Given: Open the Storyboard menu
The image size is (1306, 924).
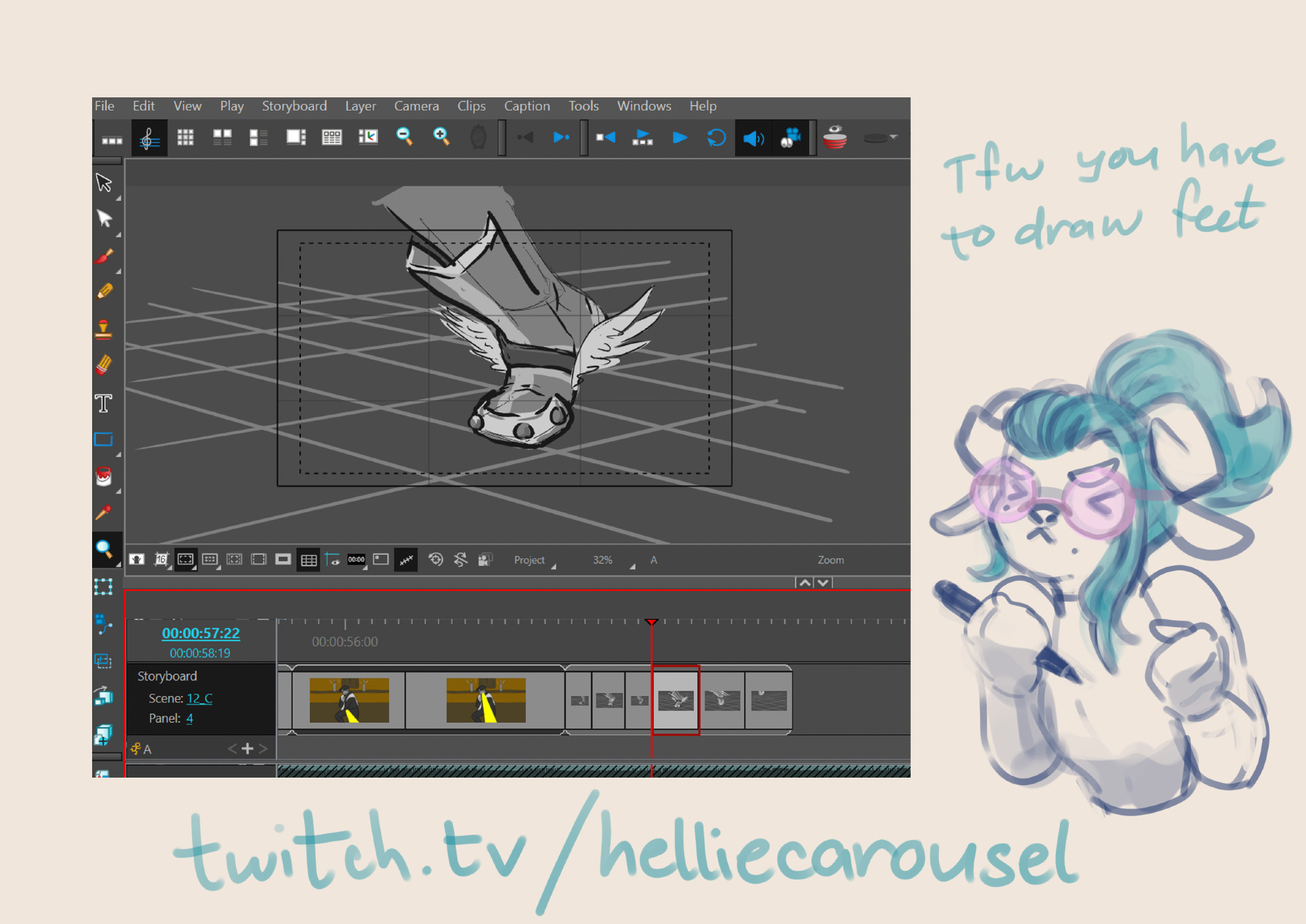Looking at the screenshot, I should click(294, 106).
